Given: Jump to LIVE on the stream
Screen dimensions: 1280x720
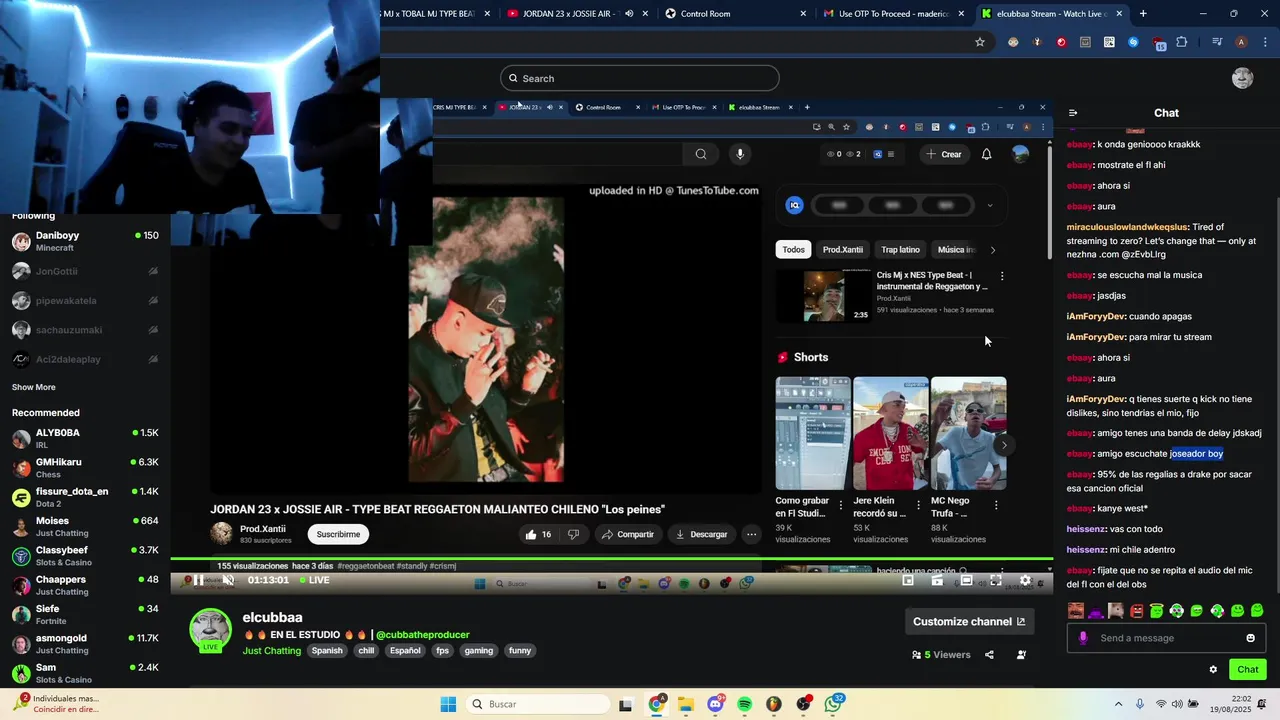Looking at the screenshot, I should pos(313,580).
